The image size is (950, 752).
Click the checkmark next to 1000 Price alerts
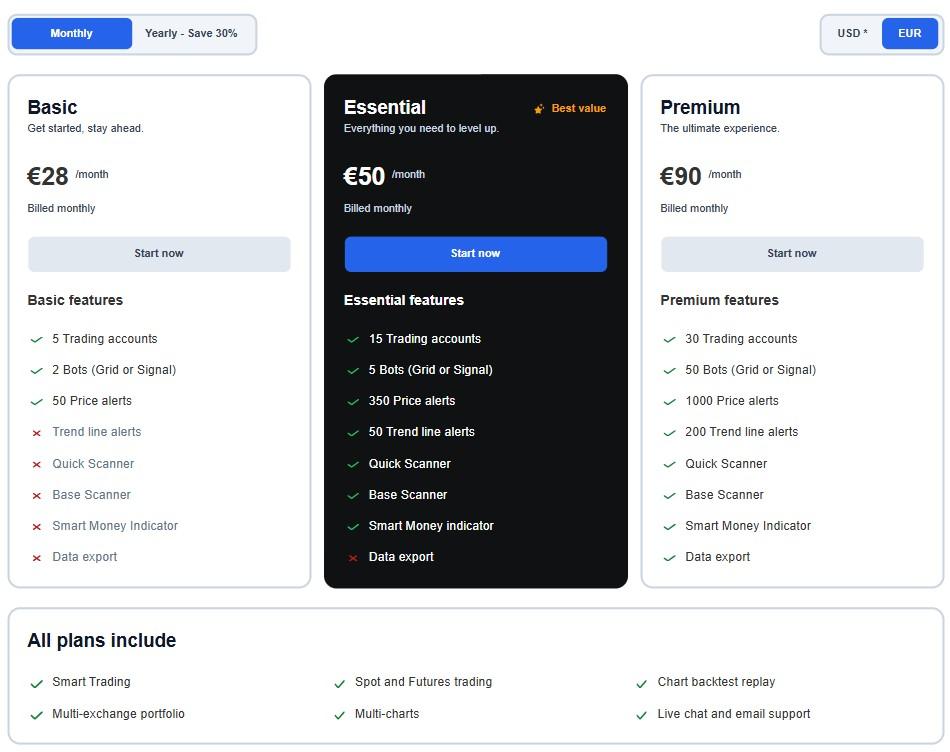pos(669,402)
